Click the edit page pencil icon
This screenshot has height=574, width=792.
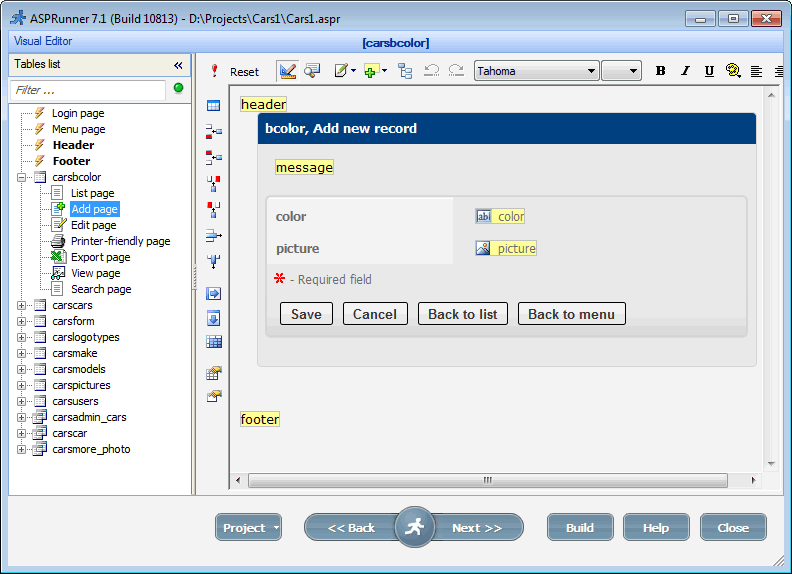[341, 71]
